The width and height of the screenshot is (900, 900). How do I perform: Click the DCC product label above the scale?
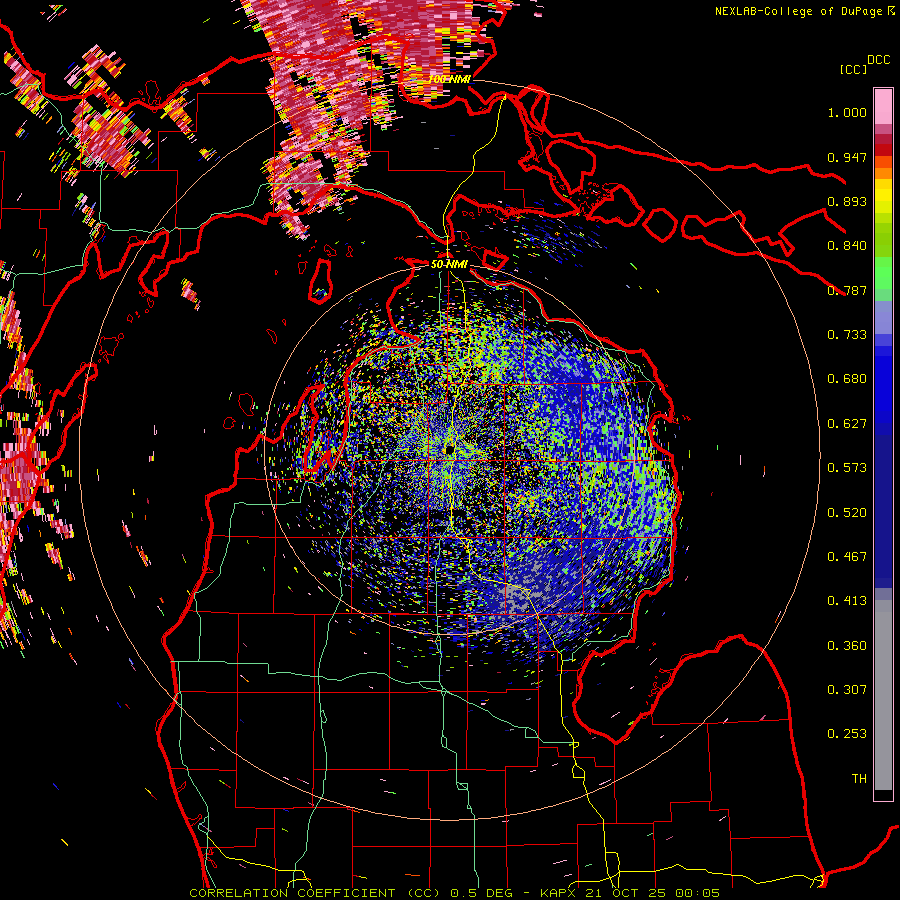pos(878,60)
